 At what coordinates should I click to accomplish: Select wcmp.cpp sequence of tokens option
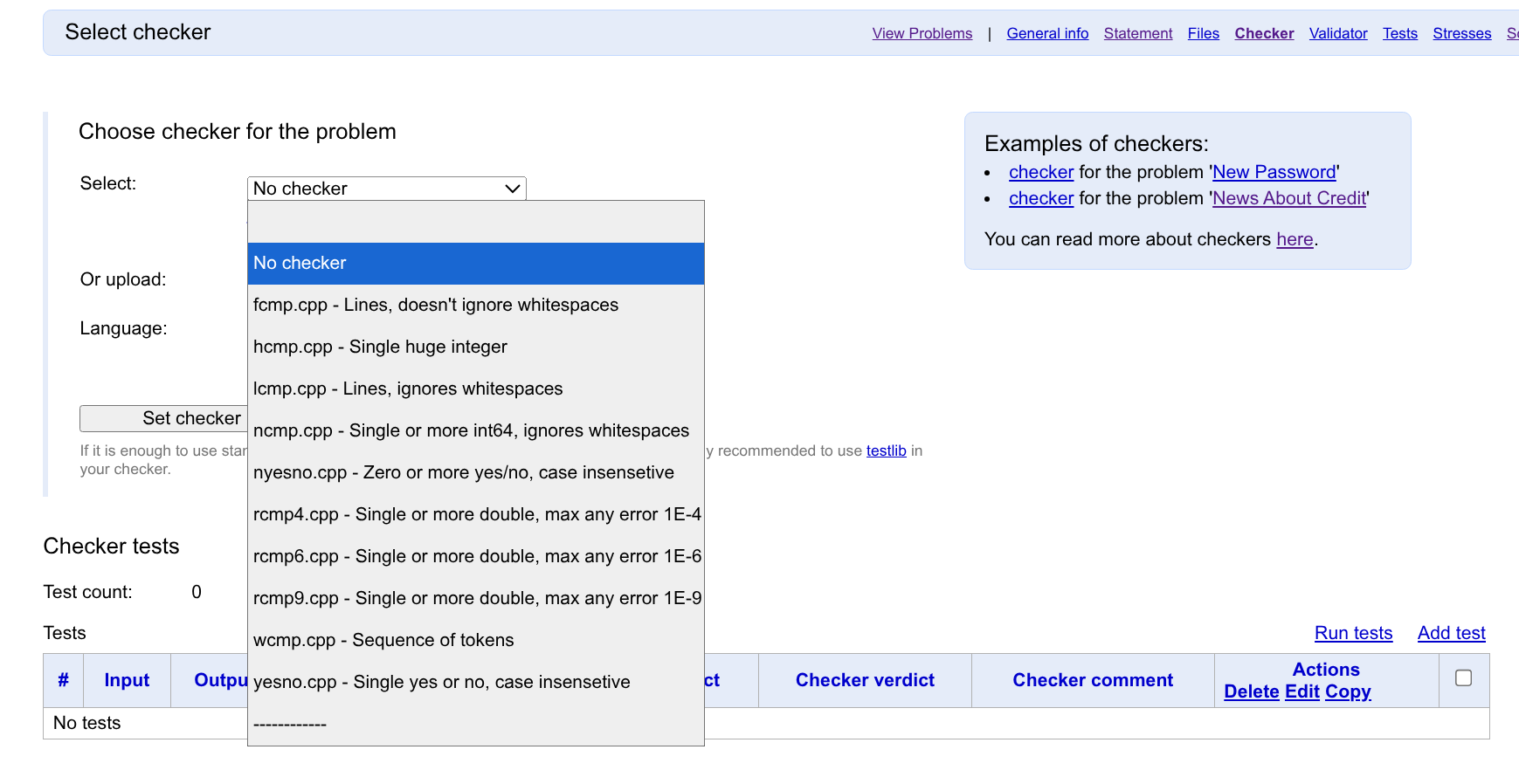coord(383,640)
